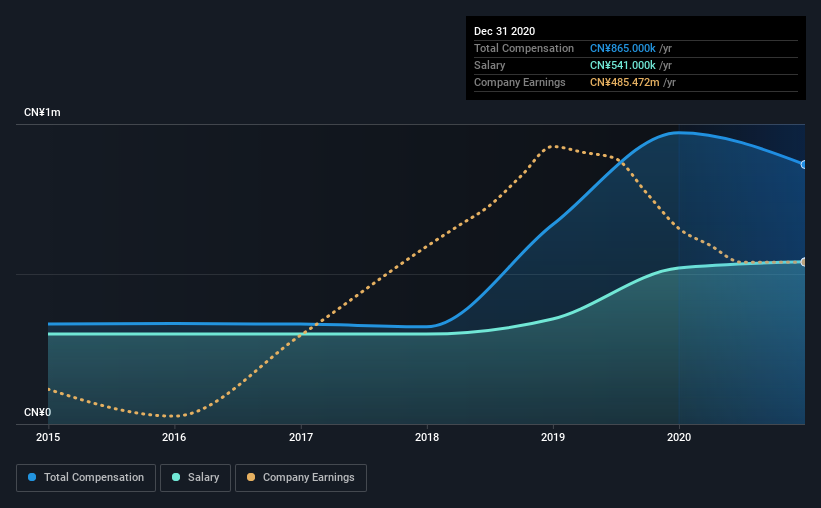Select the 2019 x-axis label
The image size is (821, 508).
click(x=553, y=437)
